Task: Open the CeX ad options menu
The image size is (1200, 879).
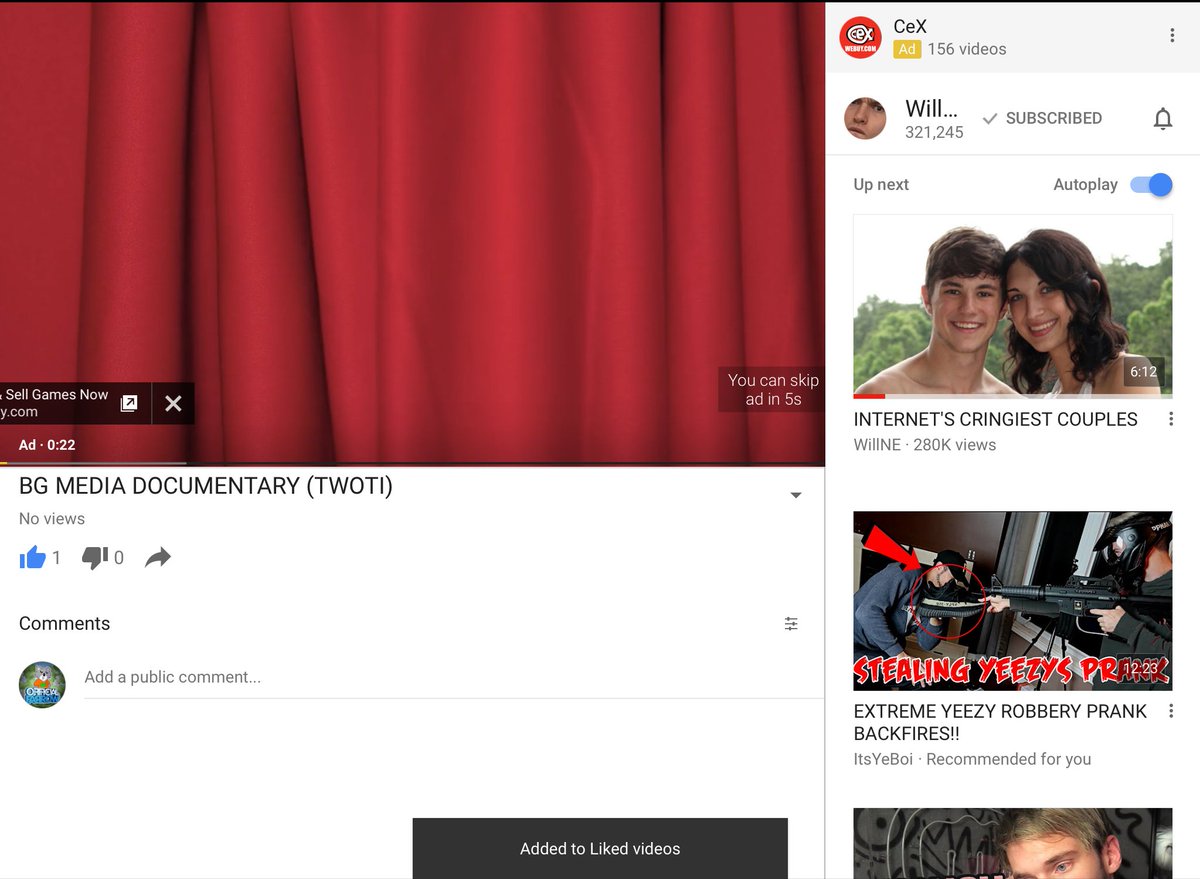Action: (x=1172, y=36)
